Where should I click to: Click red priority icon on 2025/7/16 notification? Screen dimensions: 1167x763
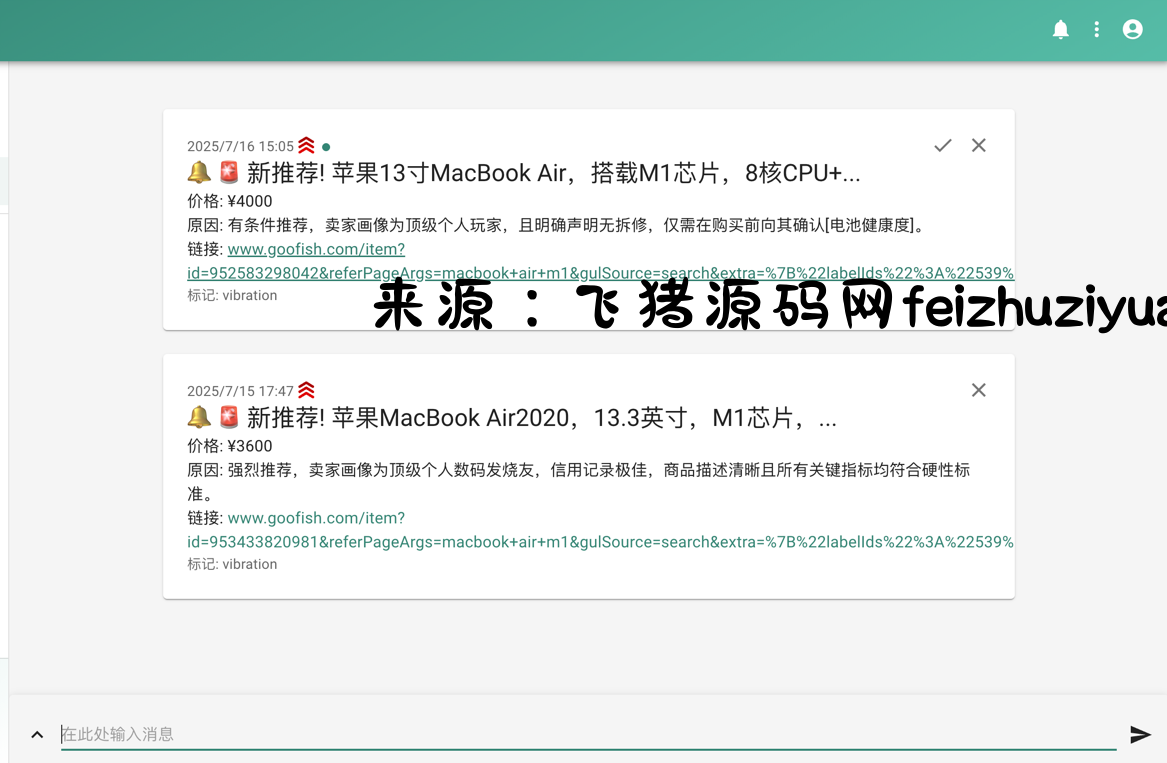click(306, 146)
